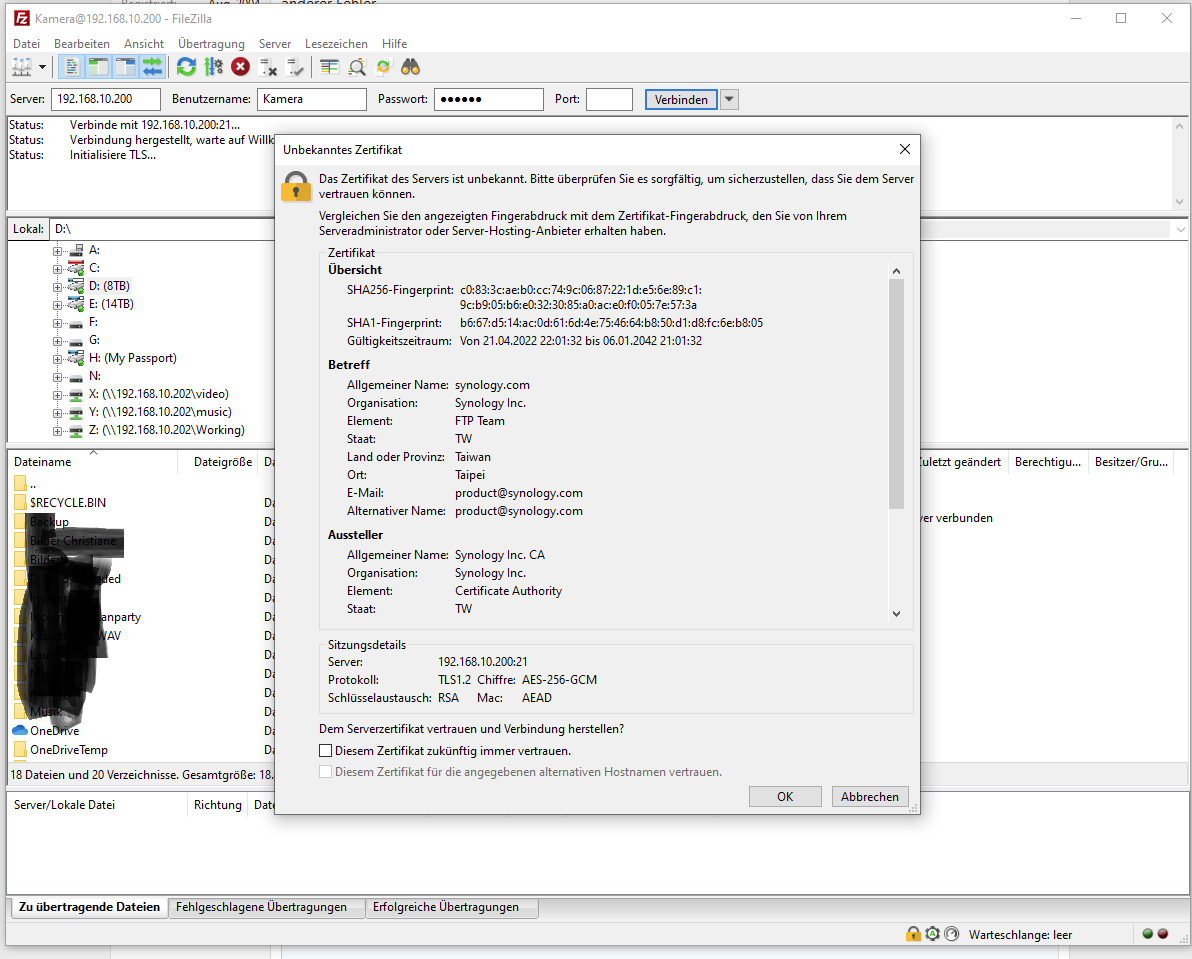The width and height of the screenshot is (1192, 959).
Task: Click the Server address input field
Action: pos(106,99)
